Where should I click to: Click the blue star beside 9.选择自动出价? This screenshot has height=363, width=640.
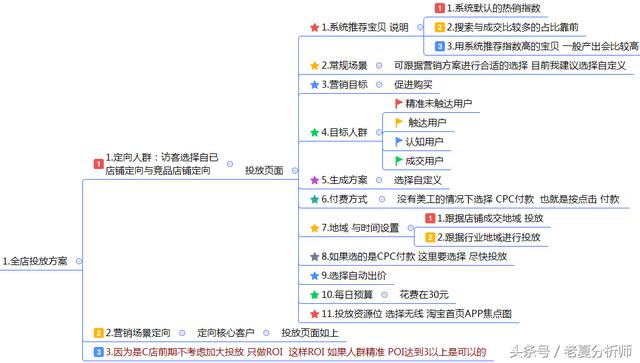[x=314, y=276]
